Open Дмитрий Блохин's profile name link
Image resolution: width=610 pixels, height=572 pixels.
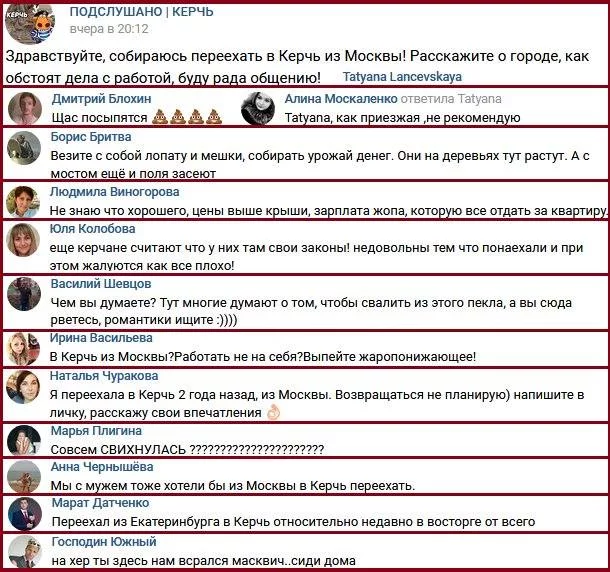click(x=102, y=99)
